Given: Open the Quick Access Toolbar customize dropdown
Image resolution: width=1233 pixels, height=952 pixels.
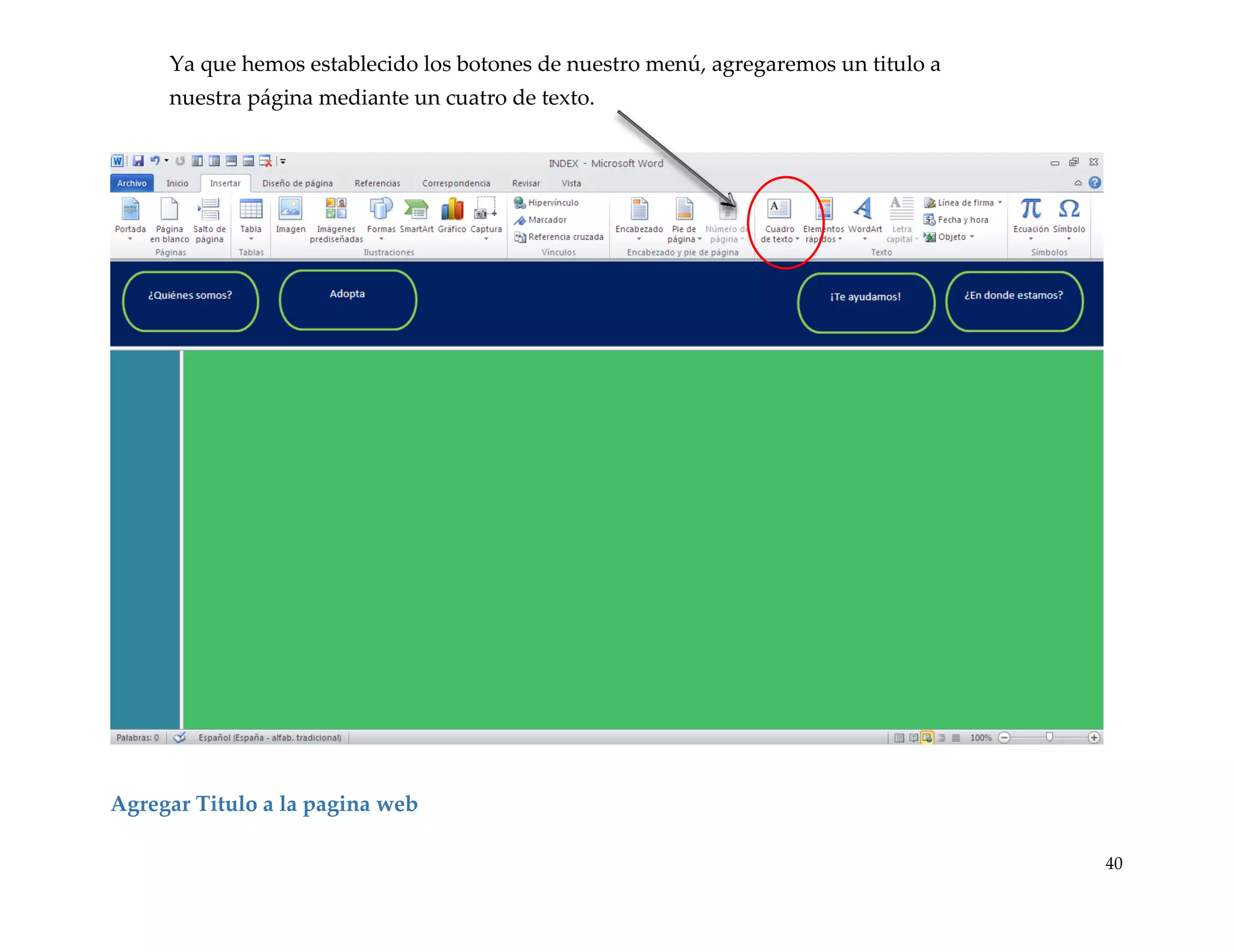Looking at the screenshot, I should 283,161.
